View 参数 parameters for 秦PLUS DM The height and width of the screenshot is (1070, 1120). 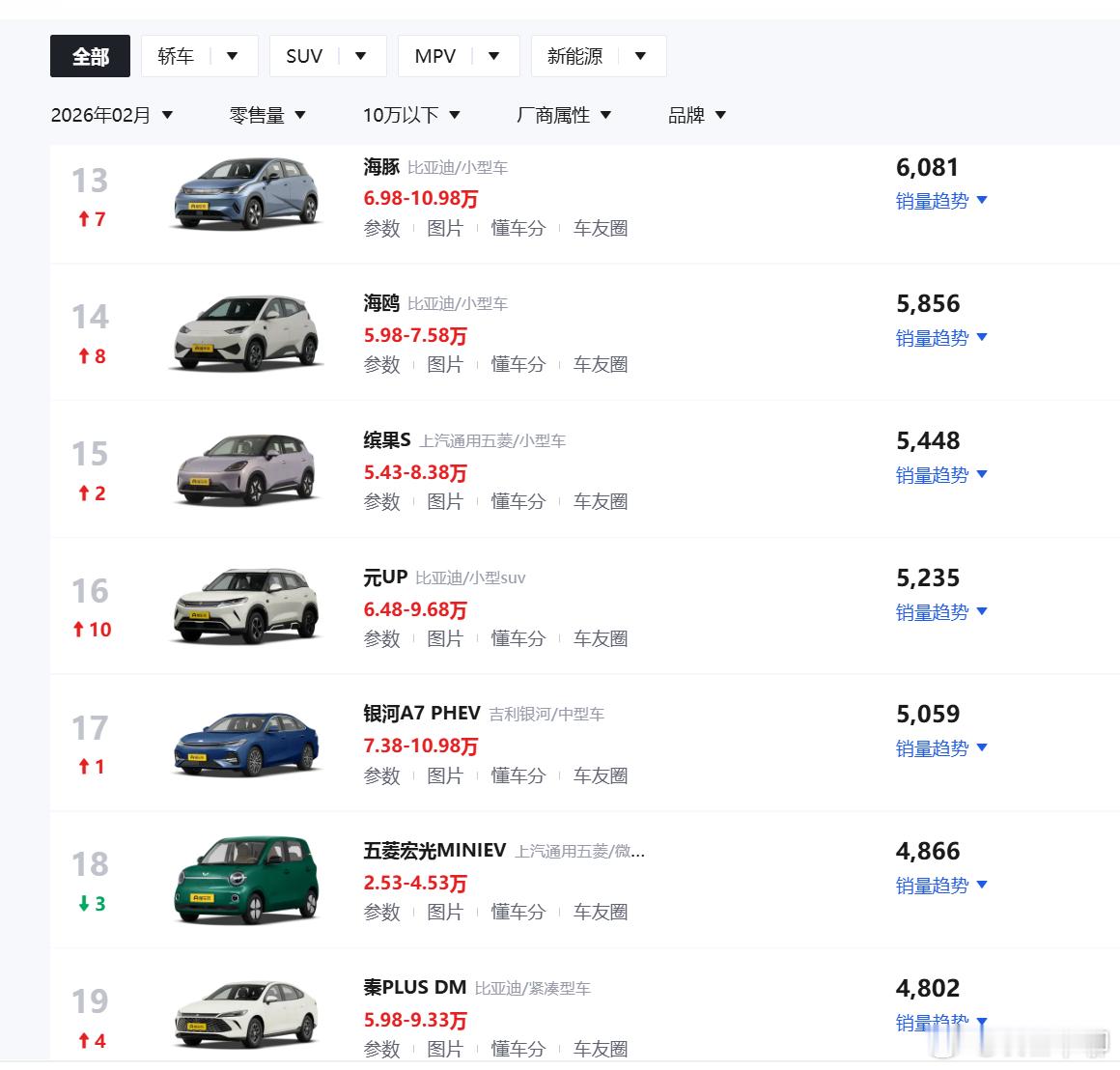click(x=381, y=1048)
